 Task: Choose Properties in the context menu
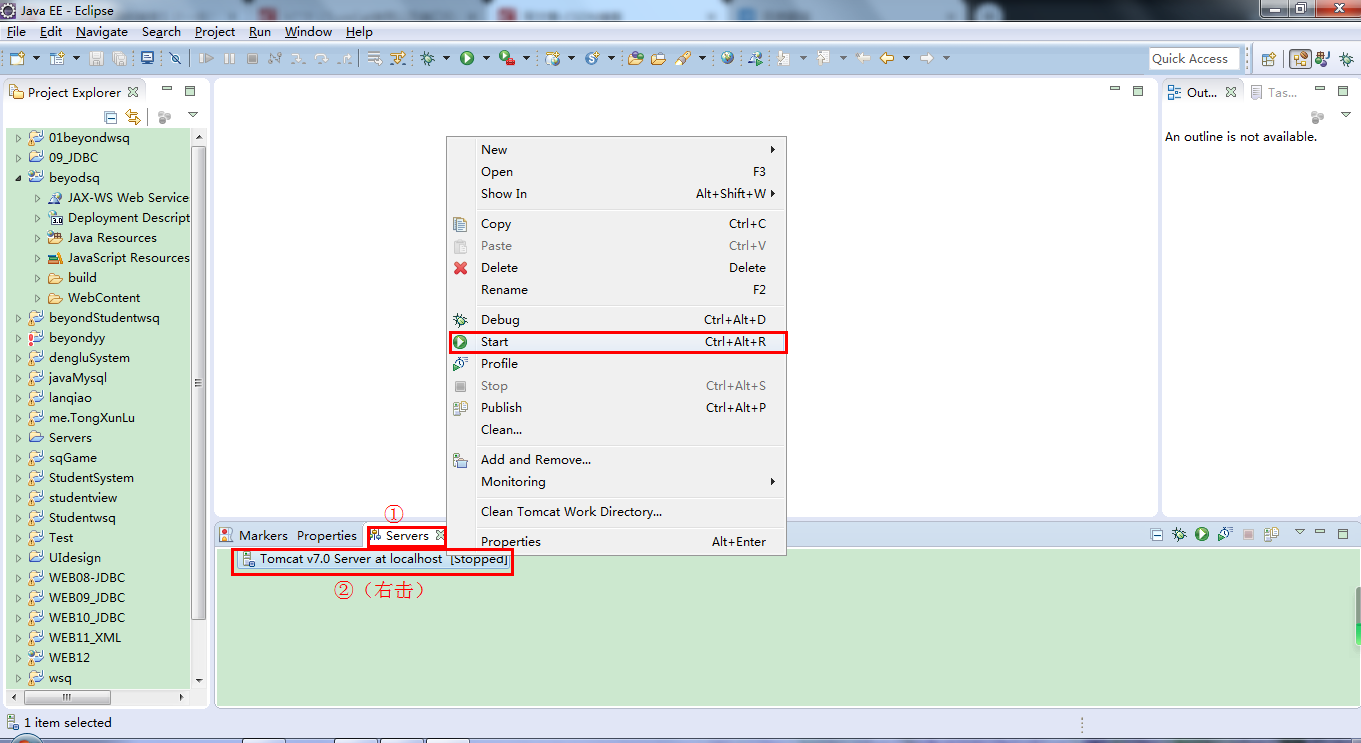coord(617,542)
